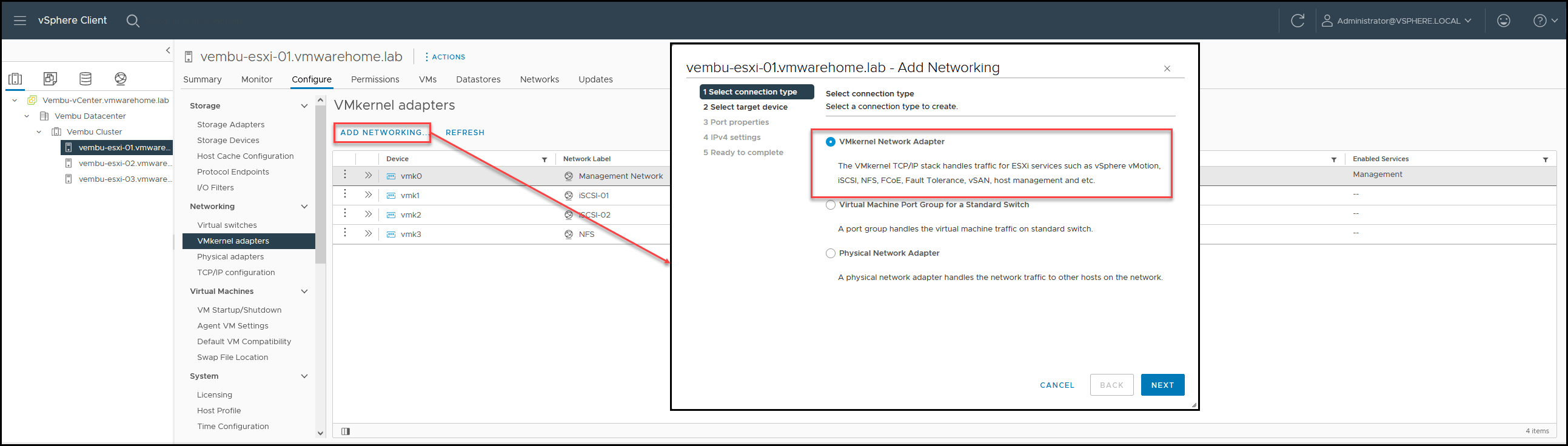The height and width of the screenshot is (446, 1568).
Task: Open VM Startup/Shutdown settings
Action: [240, 310]
